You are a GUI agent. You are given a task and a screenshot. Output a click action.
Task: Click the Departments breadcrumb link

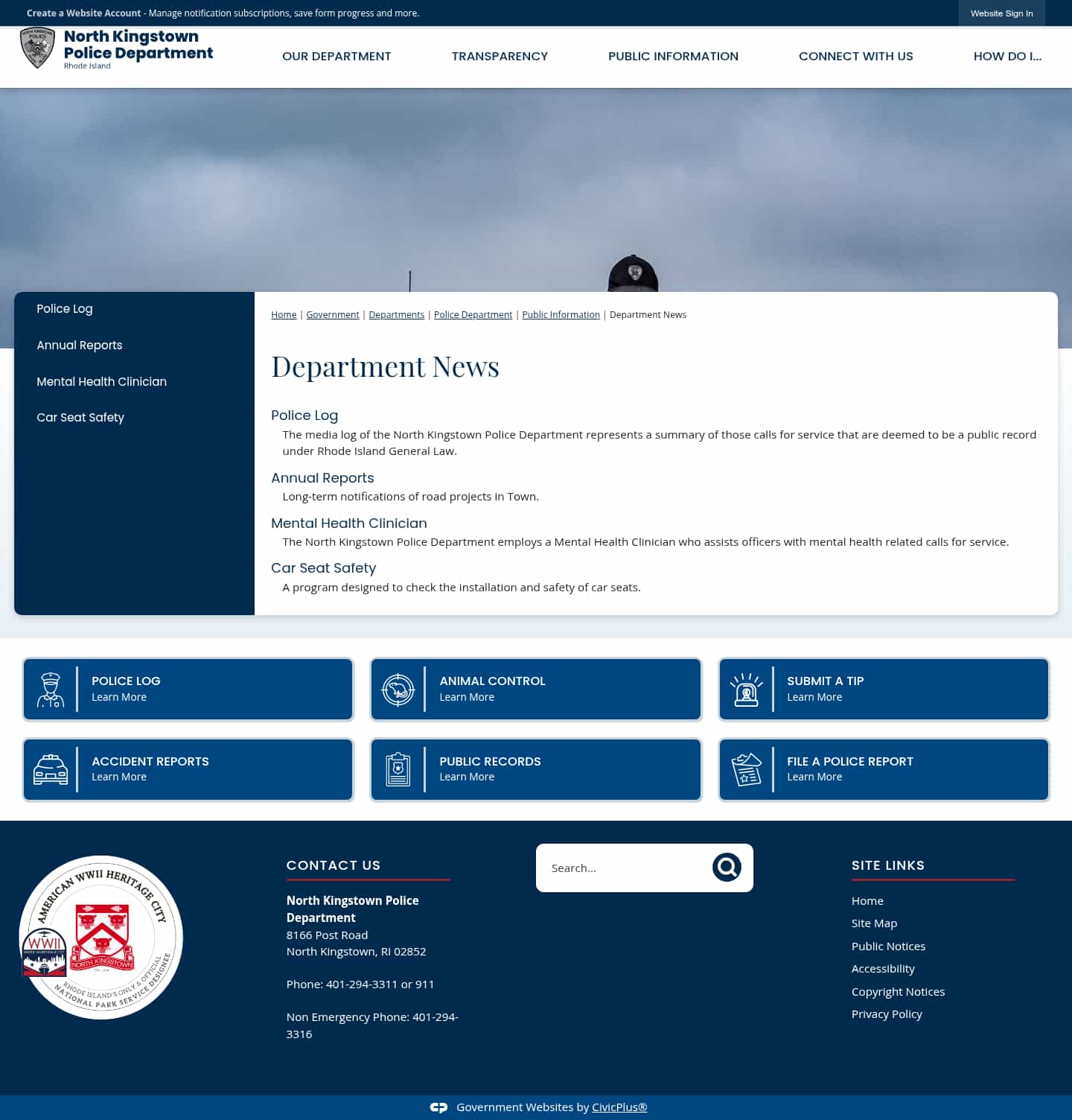[396, 314]
